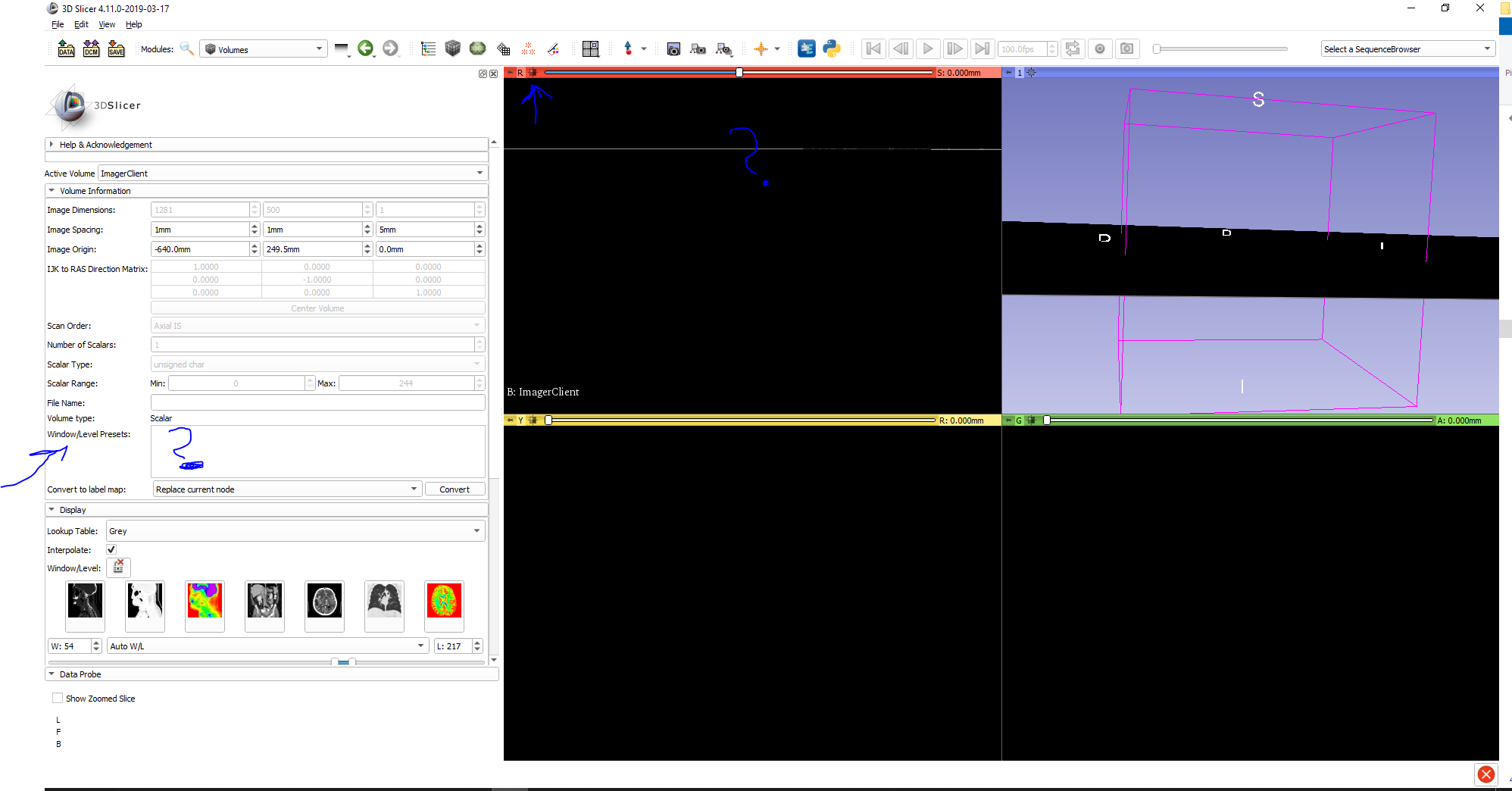Click the crosshair toolbar icon
The image size is (1512, 791).
762,48
